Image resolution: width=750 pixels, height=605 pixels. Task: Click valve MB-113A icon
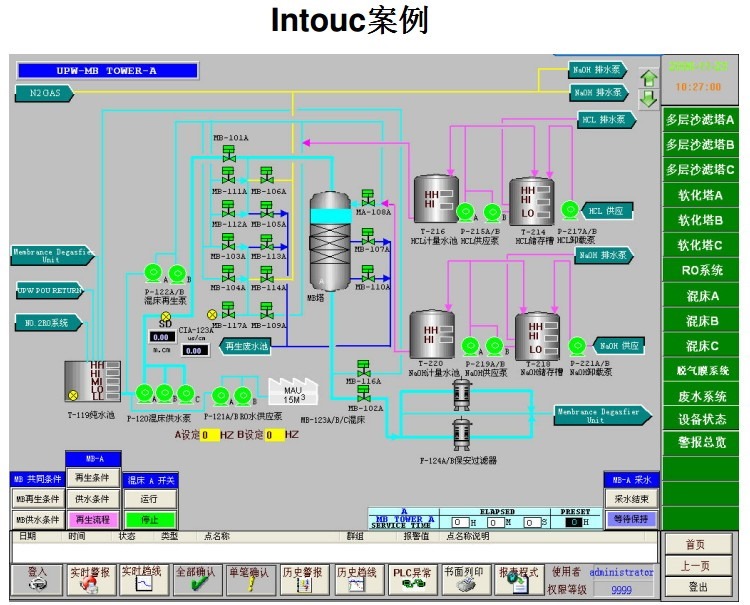(267, 242)
